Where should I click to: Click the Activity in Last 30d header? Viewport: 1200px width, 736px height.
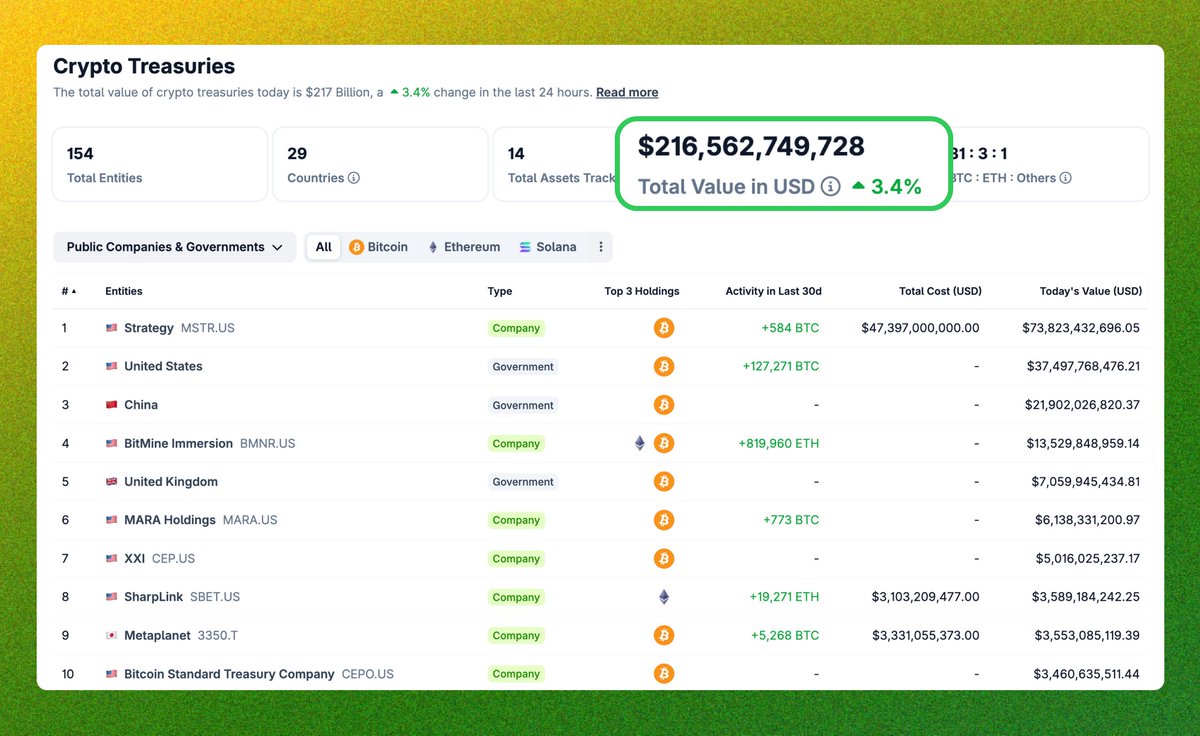pyautogui.click(x=773, y=291)
